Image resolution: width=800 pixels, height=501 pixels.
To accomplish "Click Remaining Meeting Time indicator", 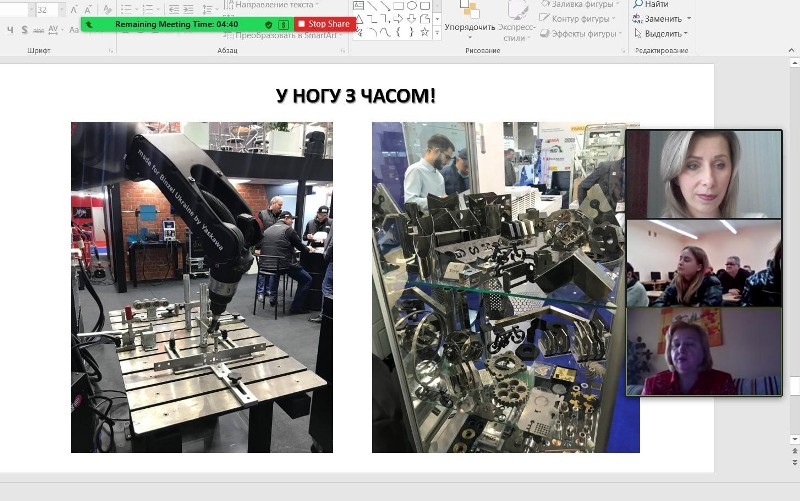I will pyautogui.click(x=177, y=24).
